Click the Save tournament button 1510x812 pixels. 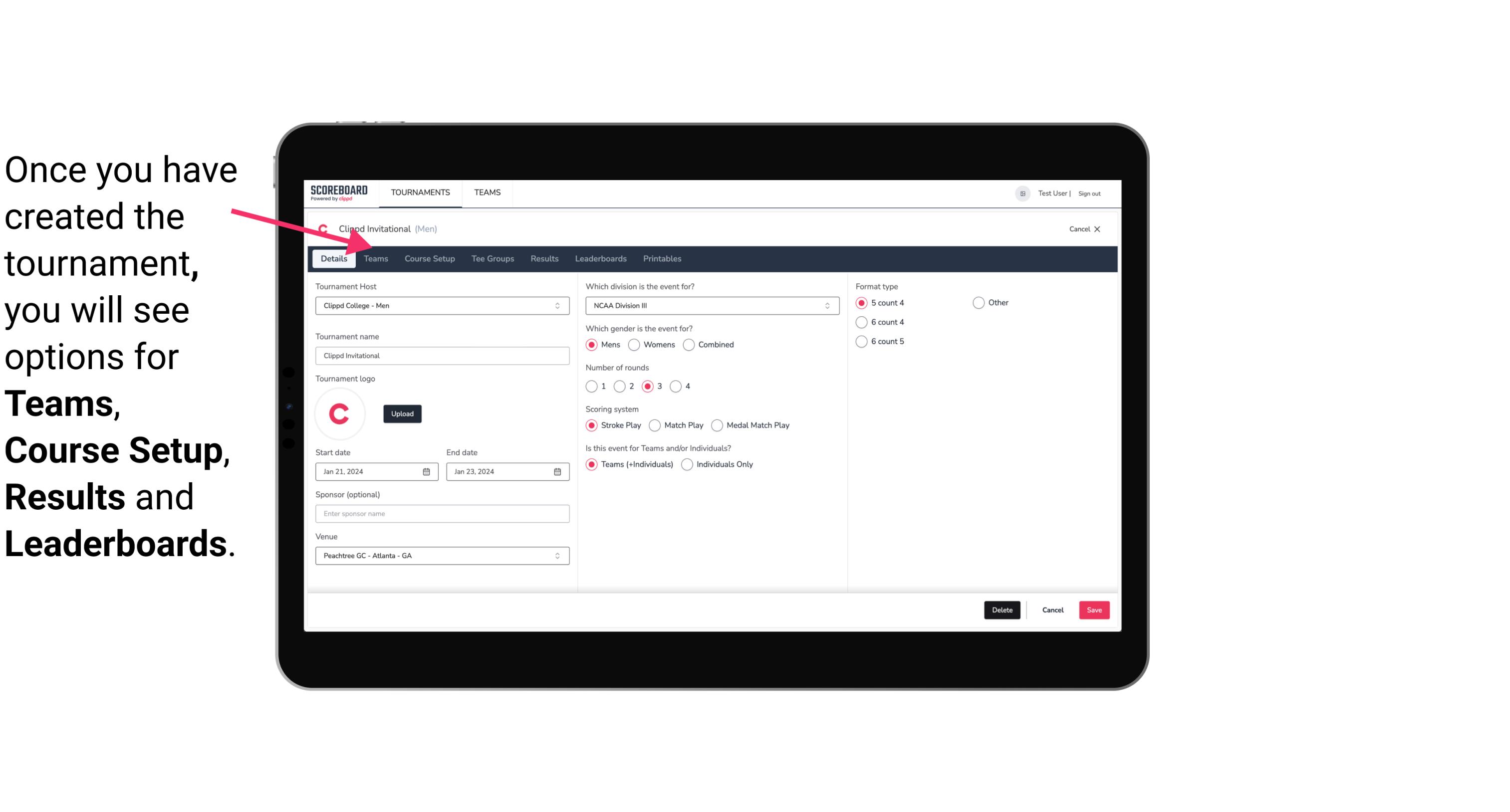point(1094,610)
